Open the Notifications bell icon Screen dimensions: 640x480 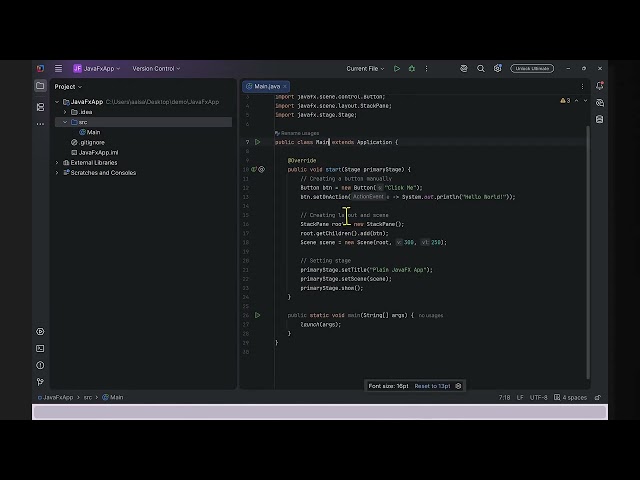pos(599,86)
